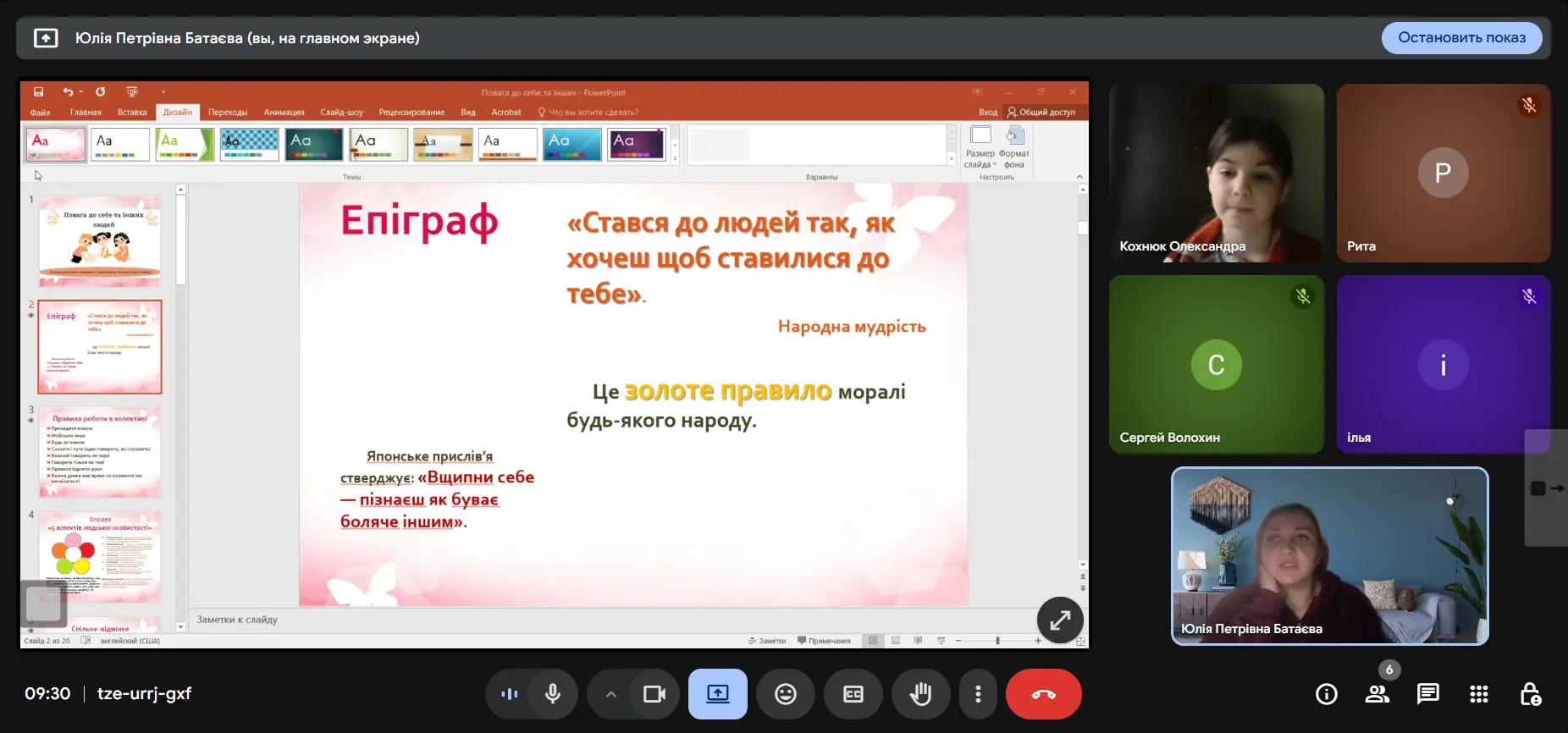This screenshot has height=733, width=1568.
Task: Expand the camera options chevron
Action: click(610, 694)
